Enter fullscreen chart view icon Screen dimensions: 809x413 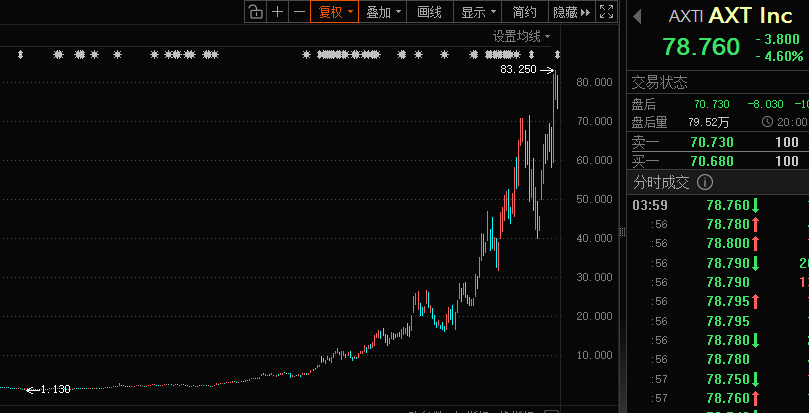tap(606, 12)
